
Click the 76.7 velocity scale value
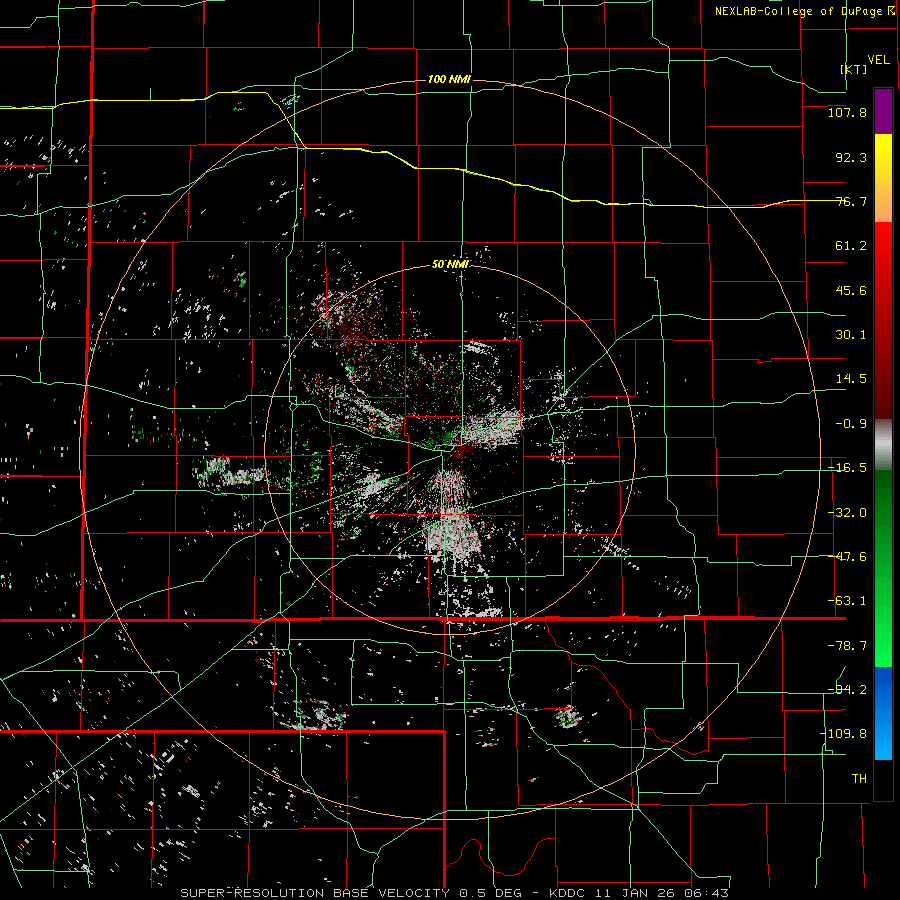point(851,201)
